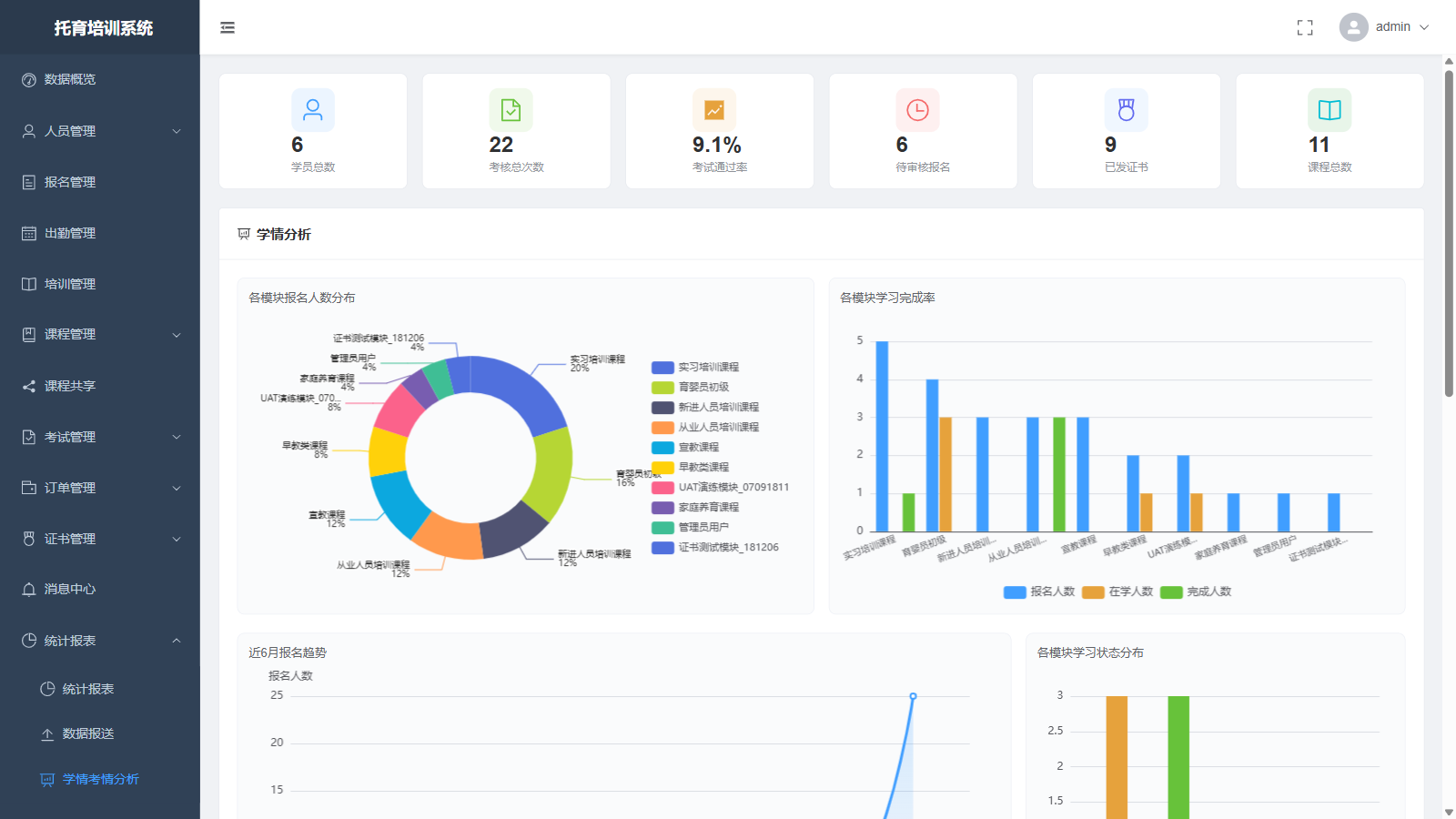Expand the 课程管理 menu chevron
Image resolution: width=1456 pixels, height=819 pixels.
[177, 335]
